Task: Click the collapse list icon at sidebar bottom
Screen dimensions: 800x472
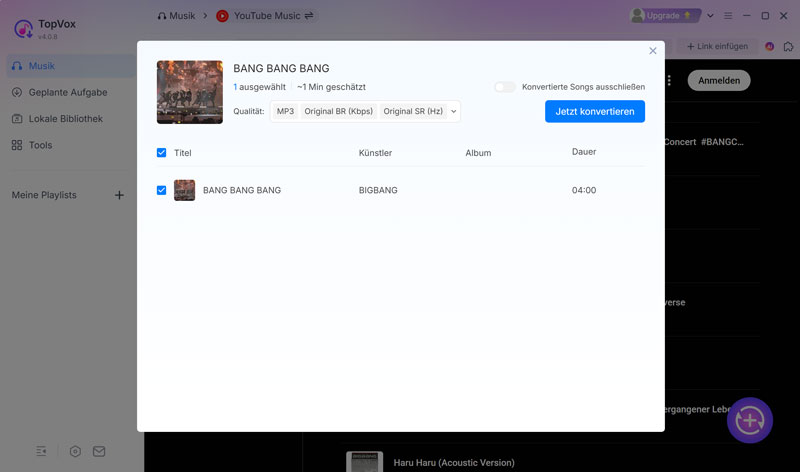Action: tap(41, 451)
